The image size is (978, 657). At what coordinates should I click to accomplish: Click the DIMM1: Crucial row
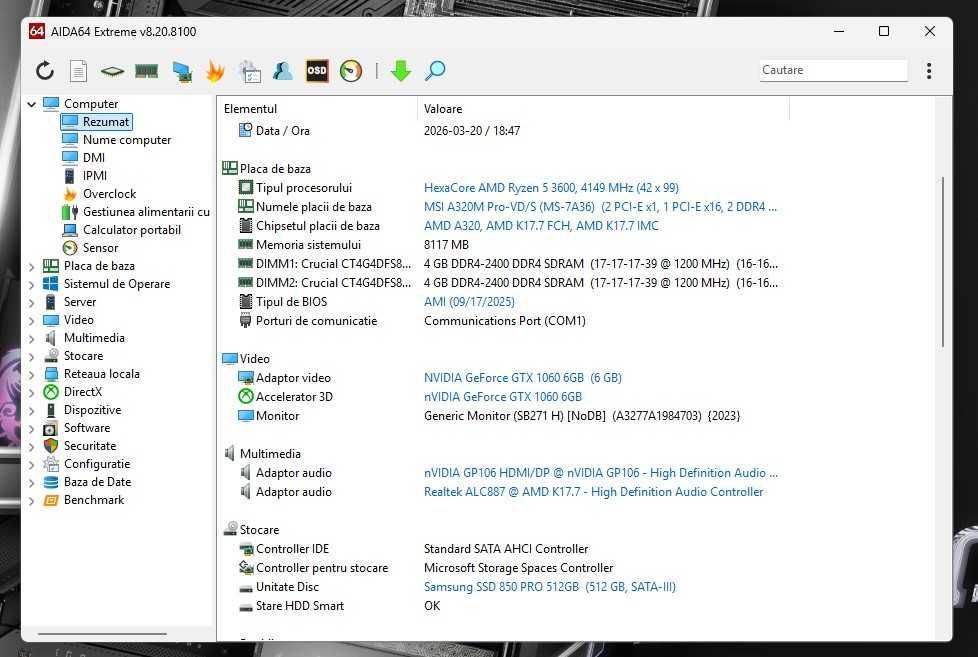point(505,264)
